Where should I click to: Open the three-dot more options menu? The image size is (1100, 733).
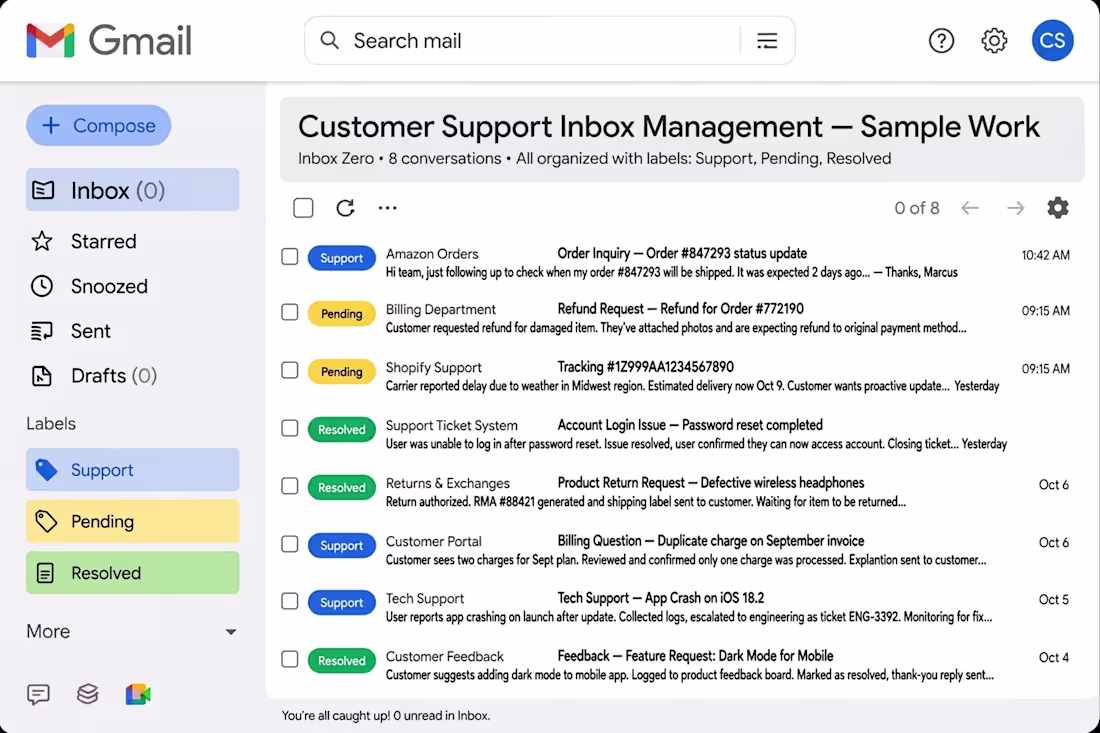[387, 208]
